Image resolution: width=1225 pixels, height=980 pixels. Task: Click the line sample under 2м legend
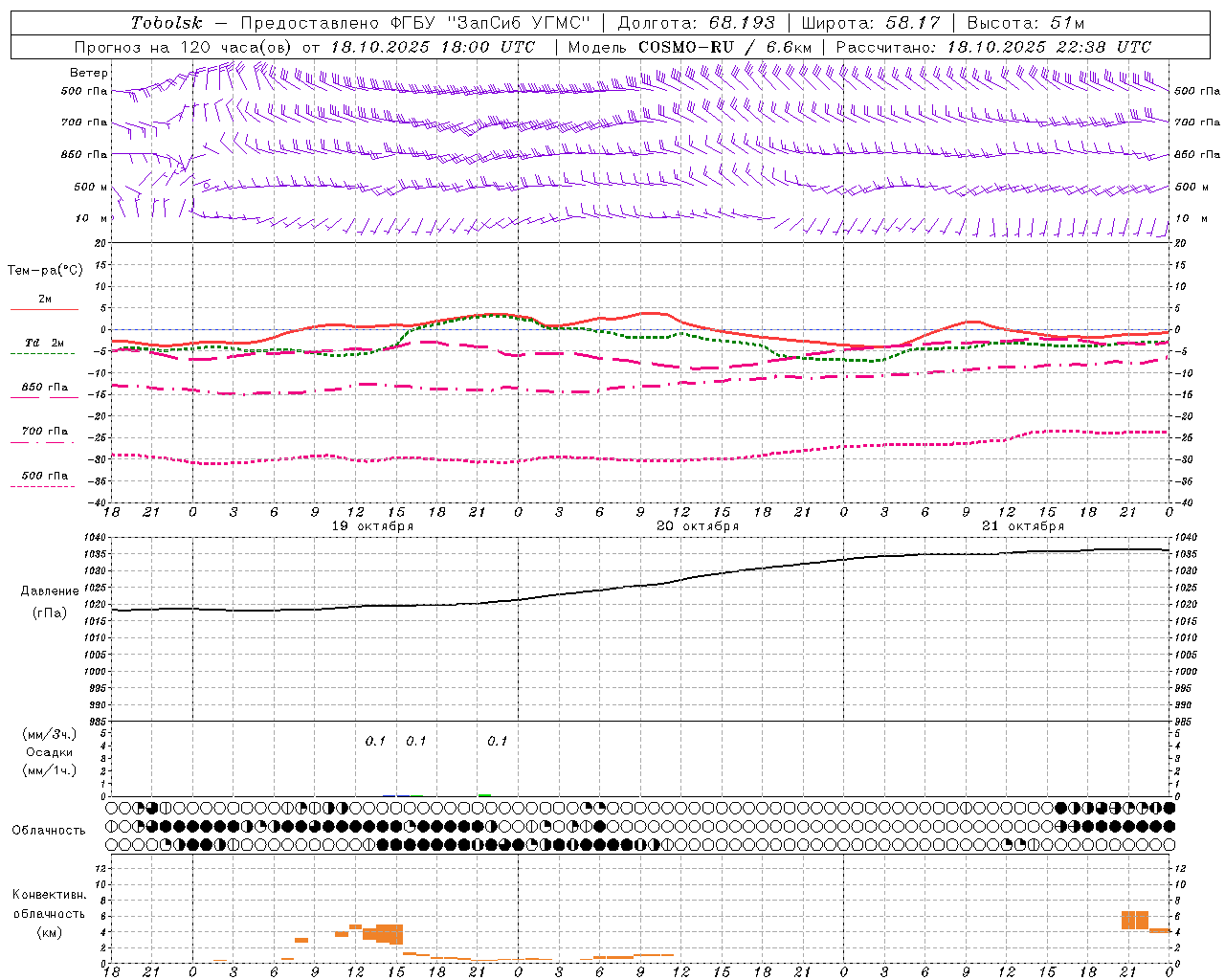pos(44,309)
